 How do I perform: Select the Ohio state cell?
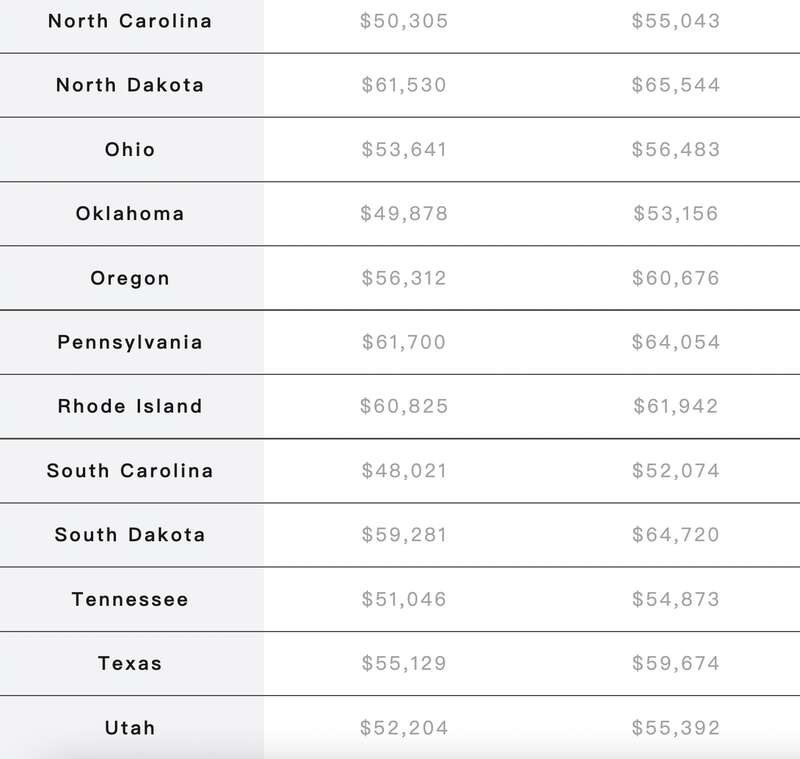pyautogui.click(x=130, y=149)
